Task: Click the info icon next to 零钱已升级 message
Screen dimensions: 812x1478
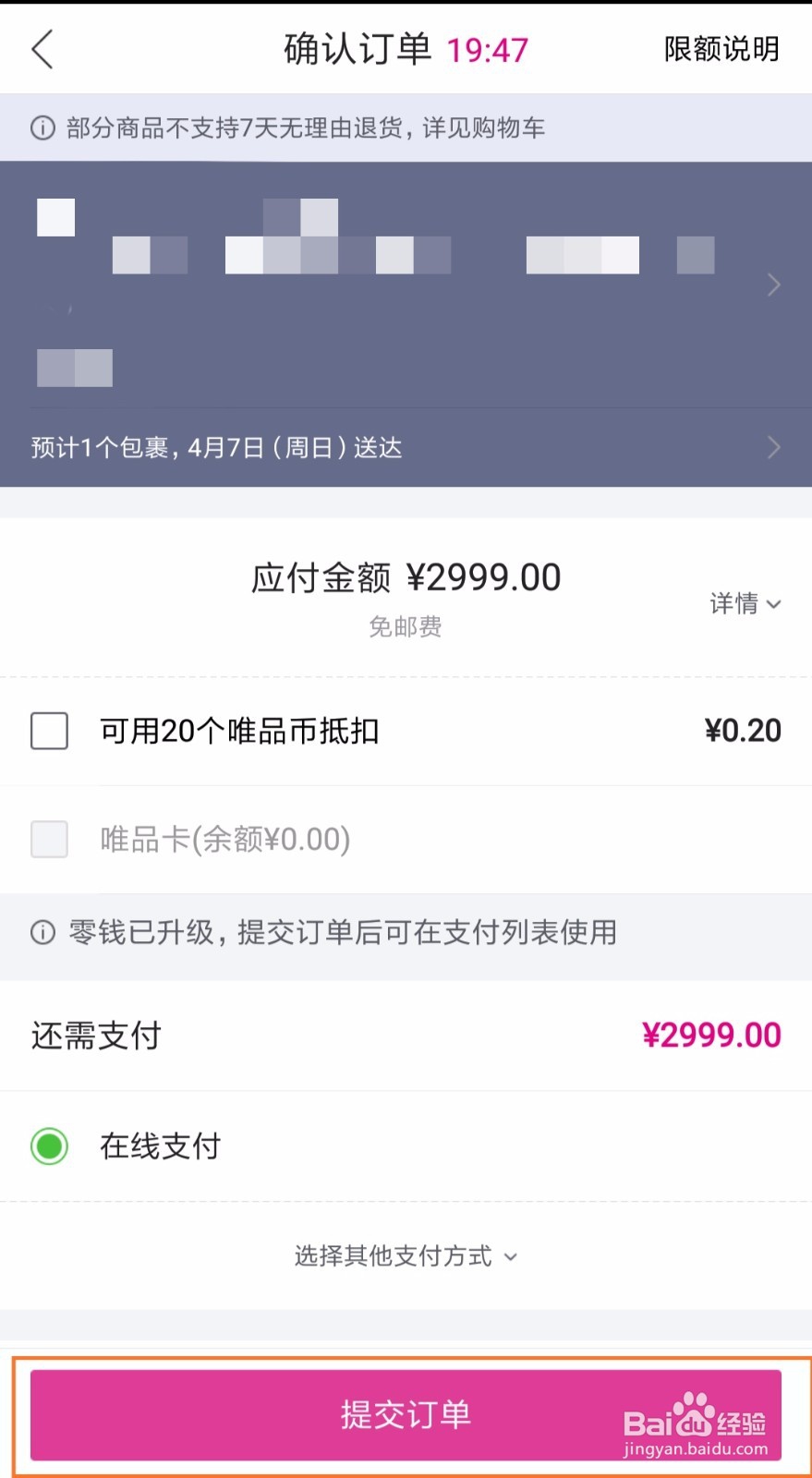Action: 41,933
